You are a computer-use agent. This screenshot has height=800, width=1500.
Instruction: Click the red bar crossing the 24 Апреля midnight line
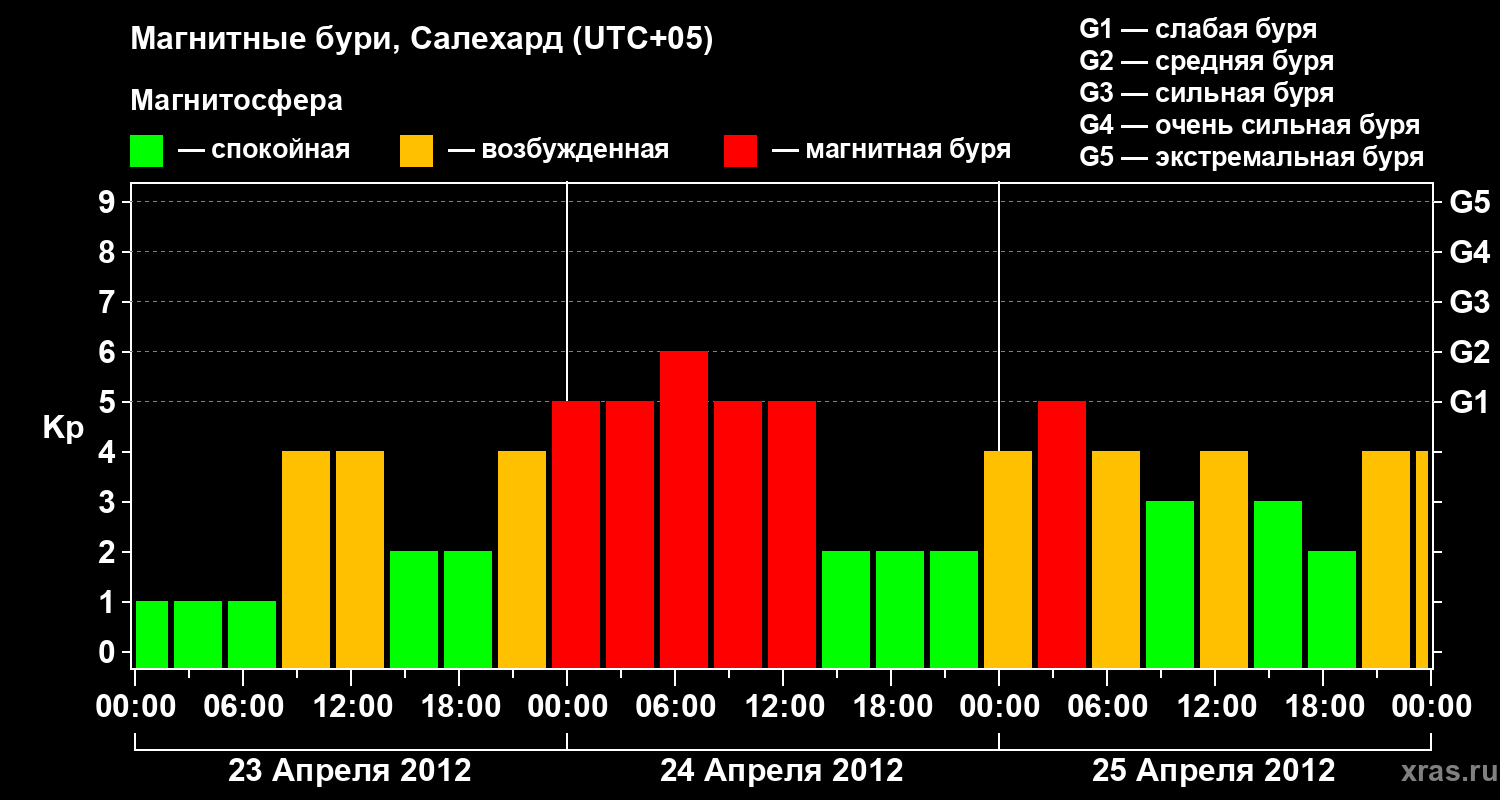click(x=576, y=535)
